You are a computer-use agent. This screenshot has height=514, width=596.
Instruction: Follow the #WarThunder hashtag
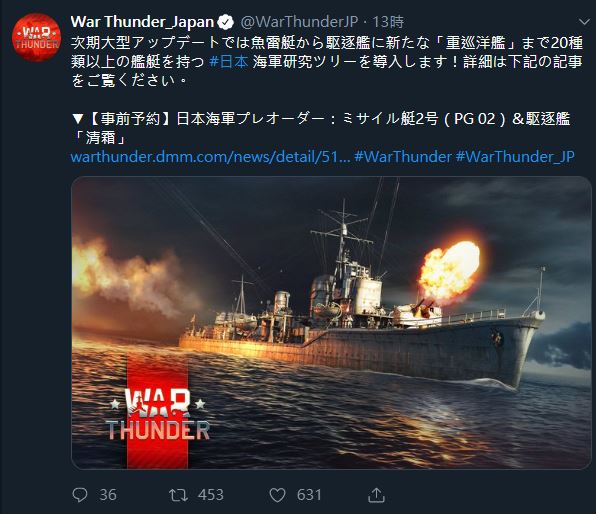coord(403,157)
